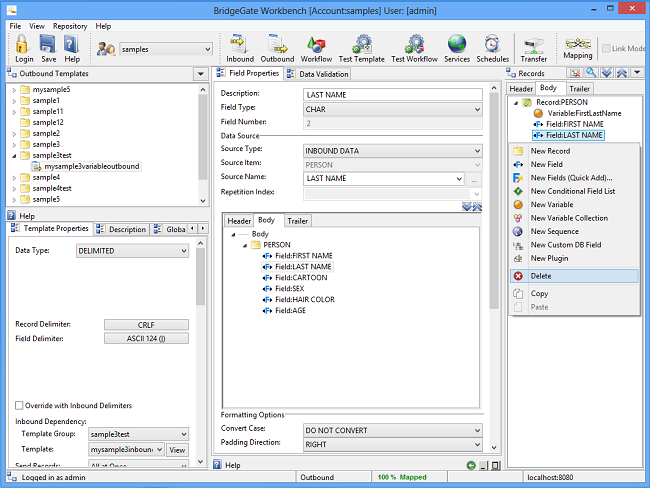Collapse the Record:PERSON node

pos(516,103)
